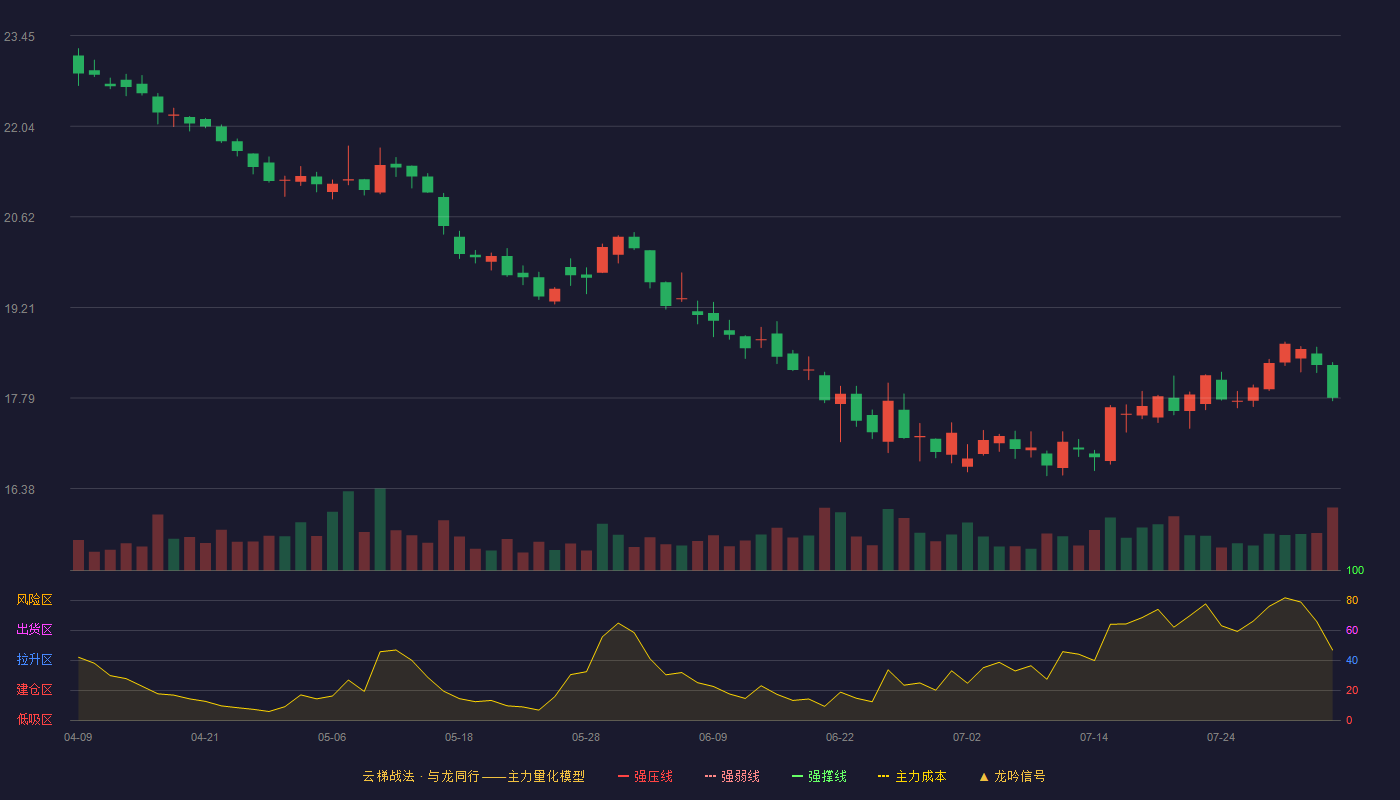Toggle the 强撑线 legend series
This screenshot has width=1400, height=800.
coord(819,776)
